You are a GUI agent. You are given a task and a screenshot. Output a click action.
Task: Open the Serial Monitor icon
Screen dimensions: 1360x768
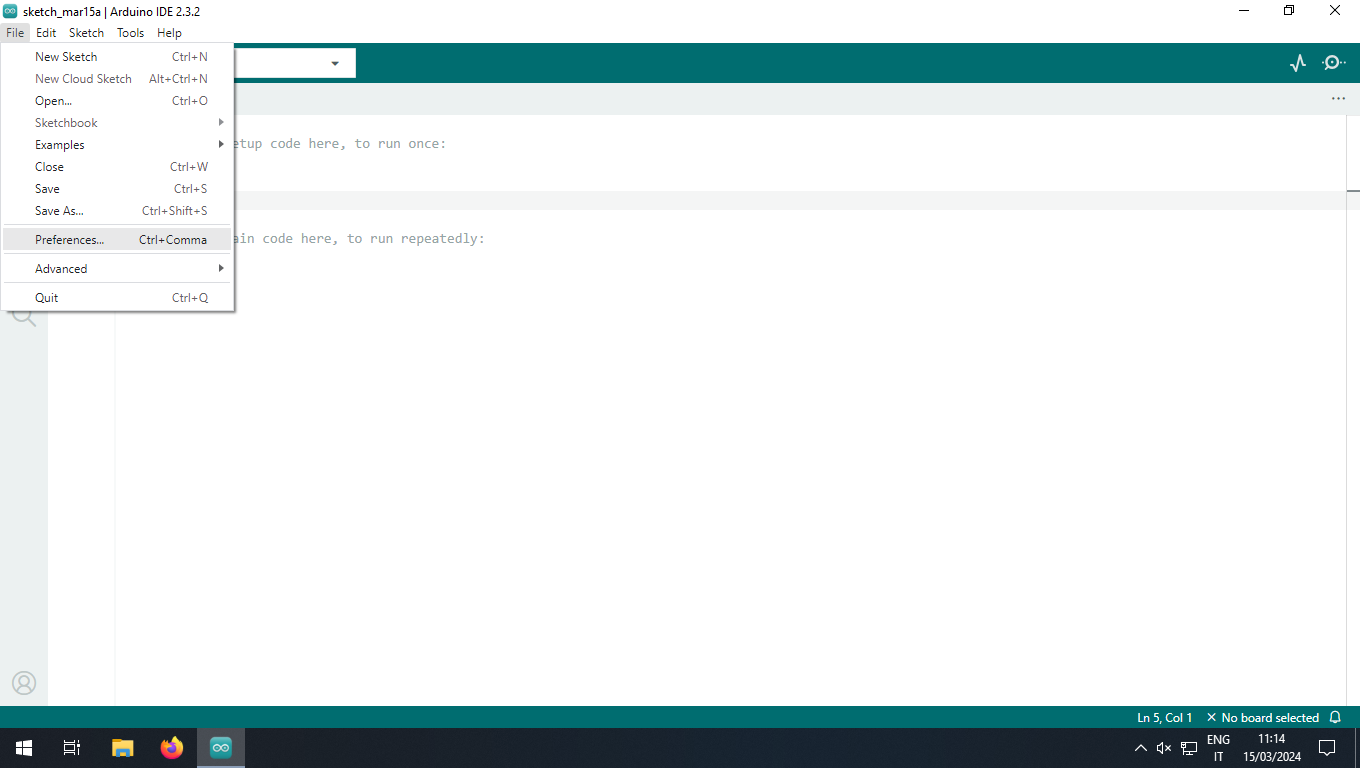pos(1333,63)
